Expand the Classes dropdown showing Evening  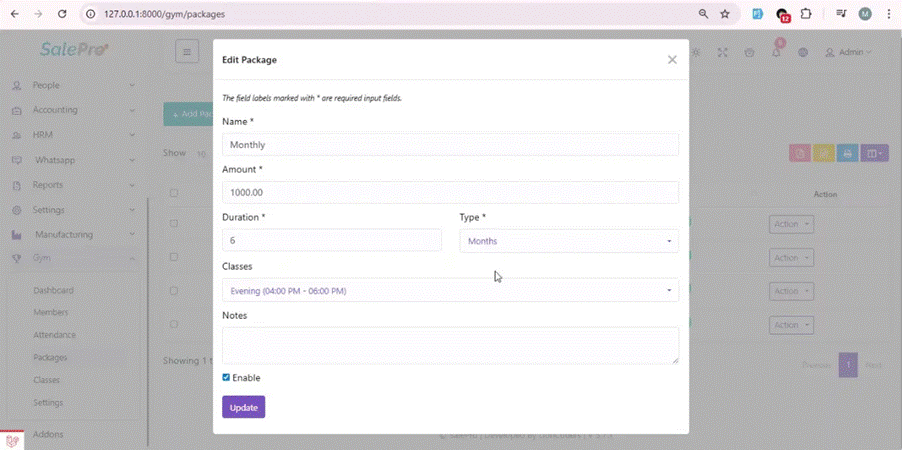450,291
